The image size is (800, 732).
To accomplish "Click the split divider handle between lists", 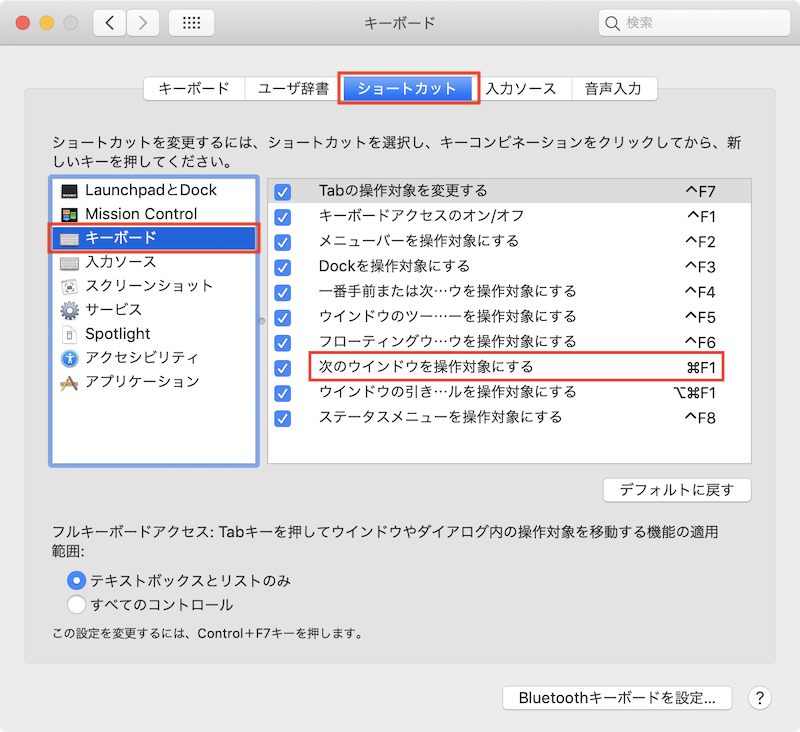I will click(262, 321).
